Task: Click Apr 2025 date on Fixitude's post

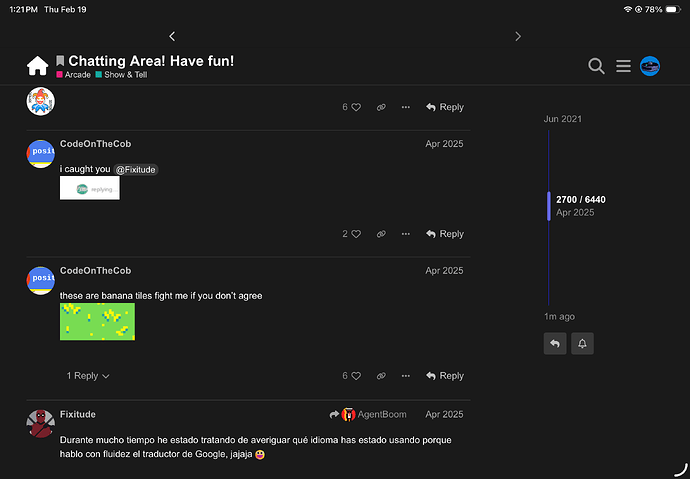Action: [x=444, y=414]
